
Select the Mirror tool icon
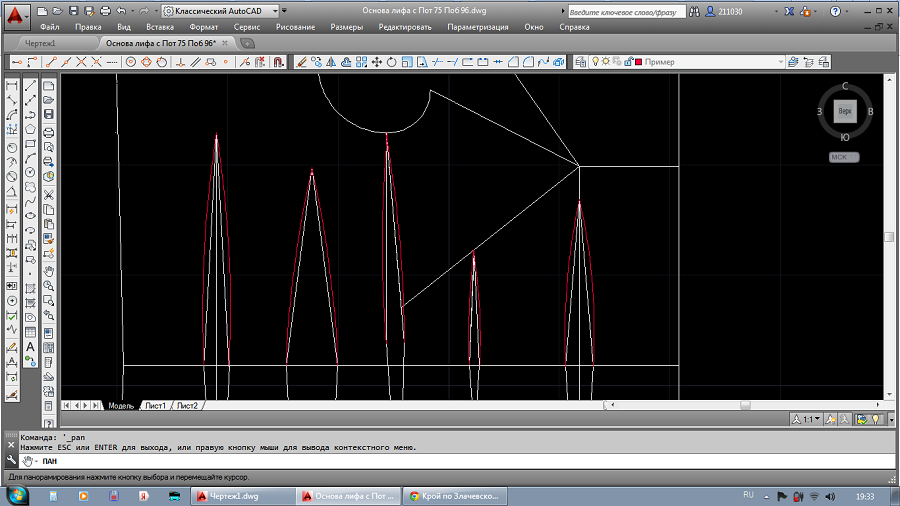click(x=331, y=62)
